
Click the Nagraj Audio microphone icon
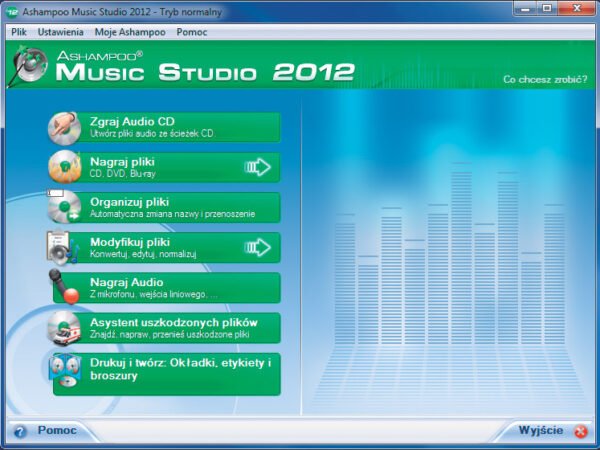pyautogui.click(x=67, y=288)
